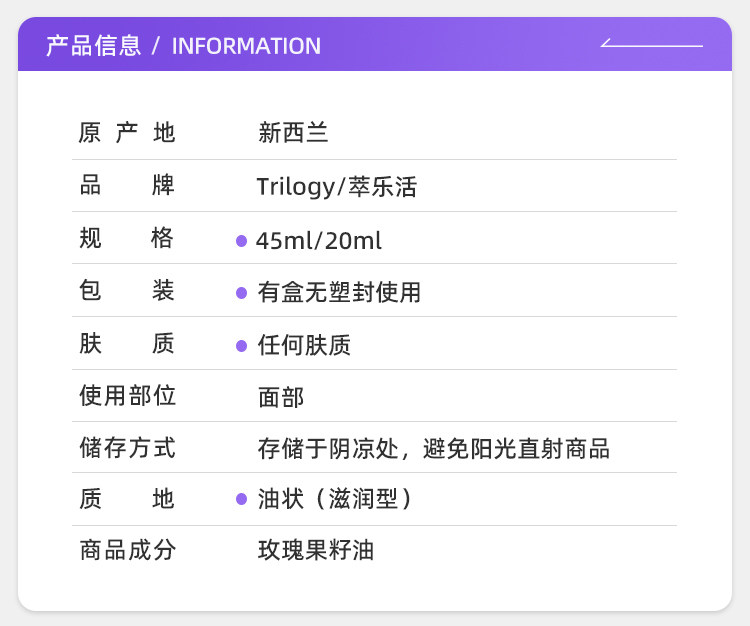
Task: Select the 45ml/20ml specification value
Action: (x=319, y=241)
